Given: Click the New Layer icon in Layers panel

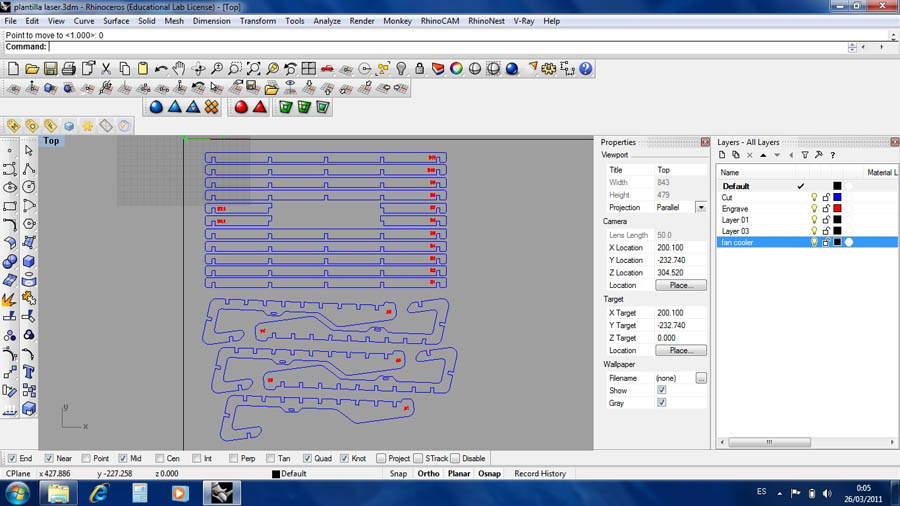Looking at the screenshot, I should (722, 155).
